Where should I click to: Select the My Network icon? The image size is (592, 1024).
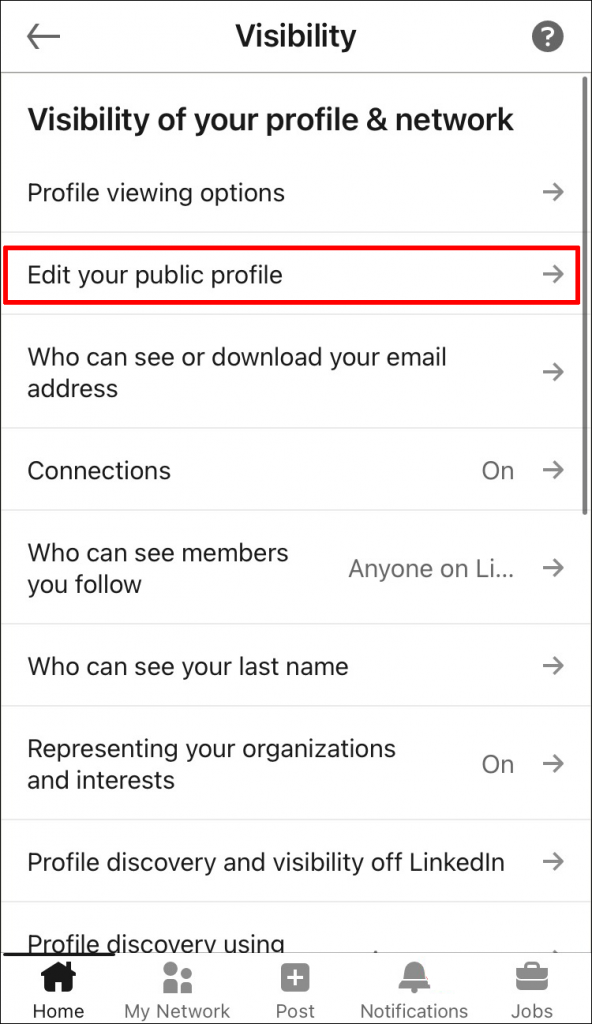(x=177, y=985)
